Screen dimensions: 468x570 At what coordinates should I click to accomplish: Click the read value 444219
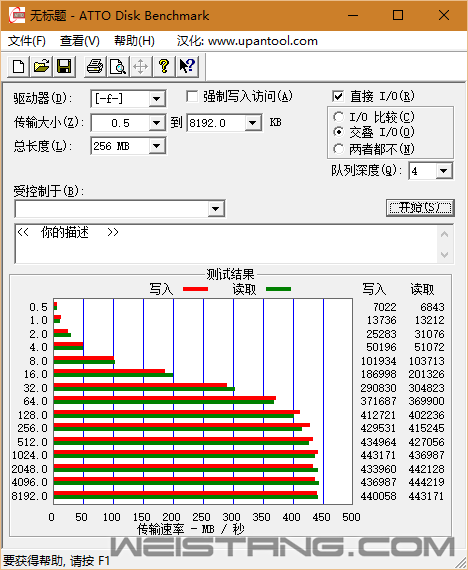(x=427, y=482)
